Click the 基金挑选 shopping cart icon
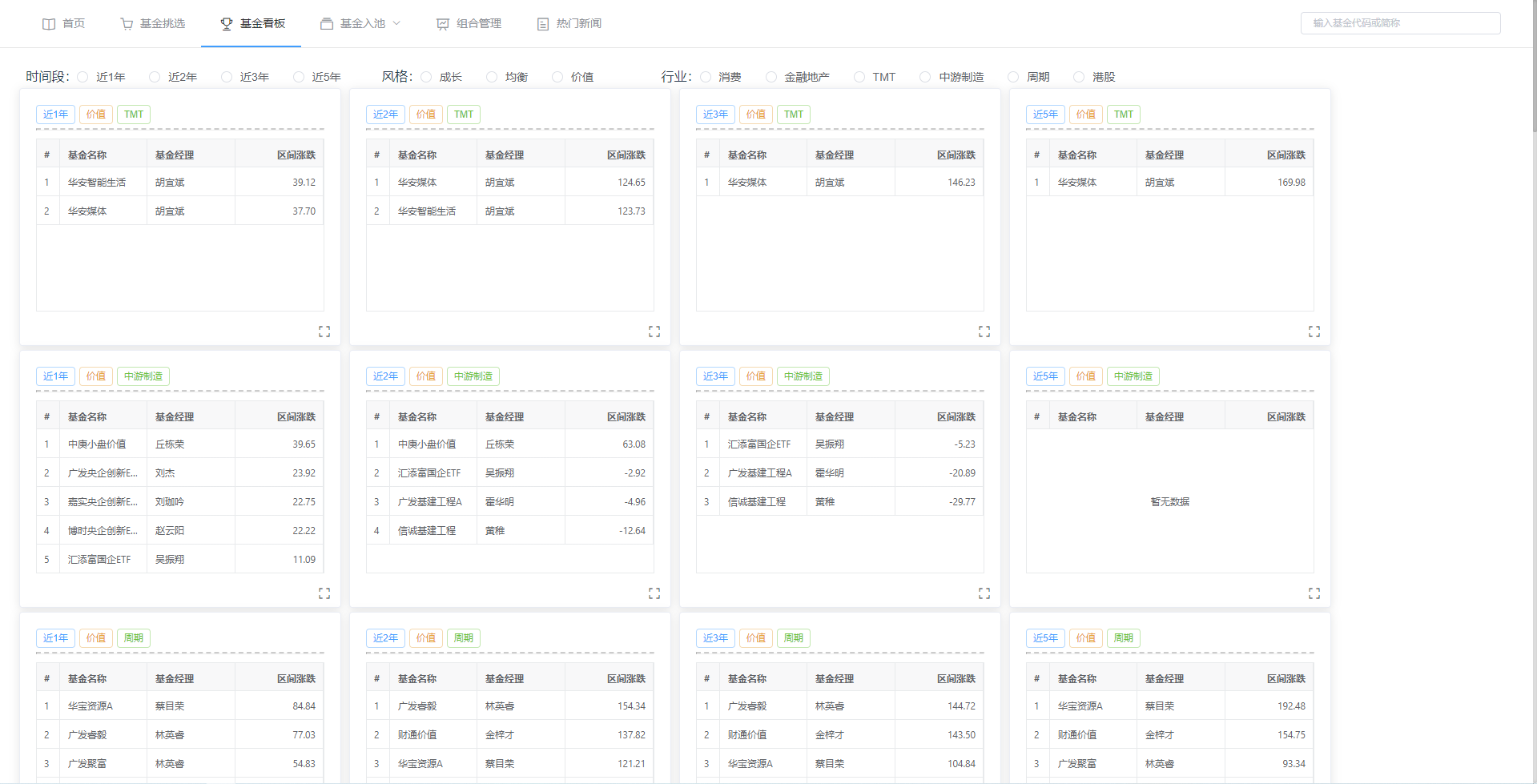Viewport: 1537px width, 784px height. click(127, 24)
